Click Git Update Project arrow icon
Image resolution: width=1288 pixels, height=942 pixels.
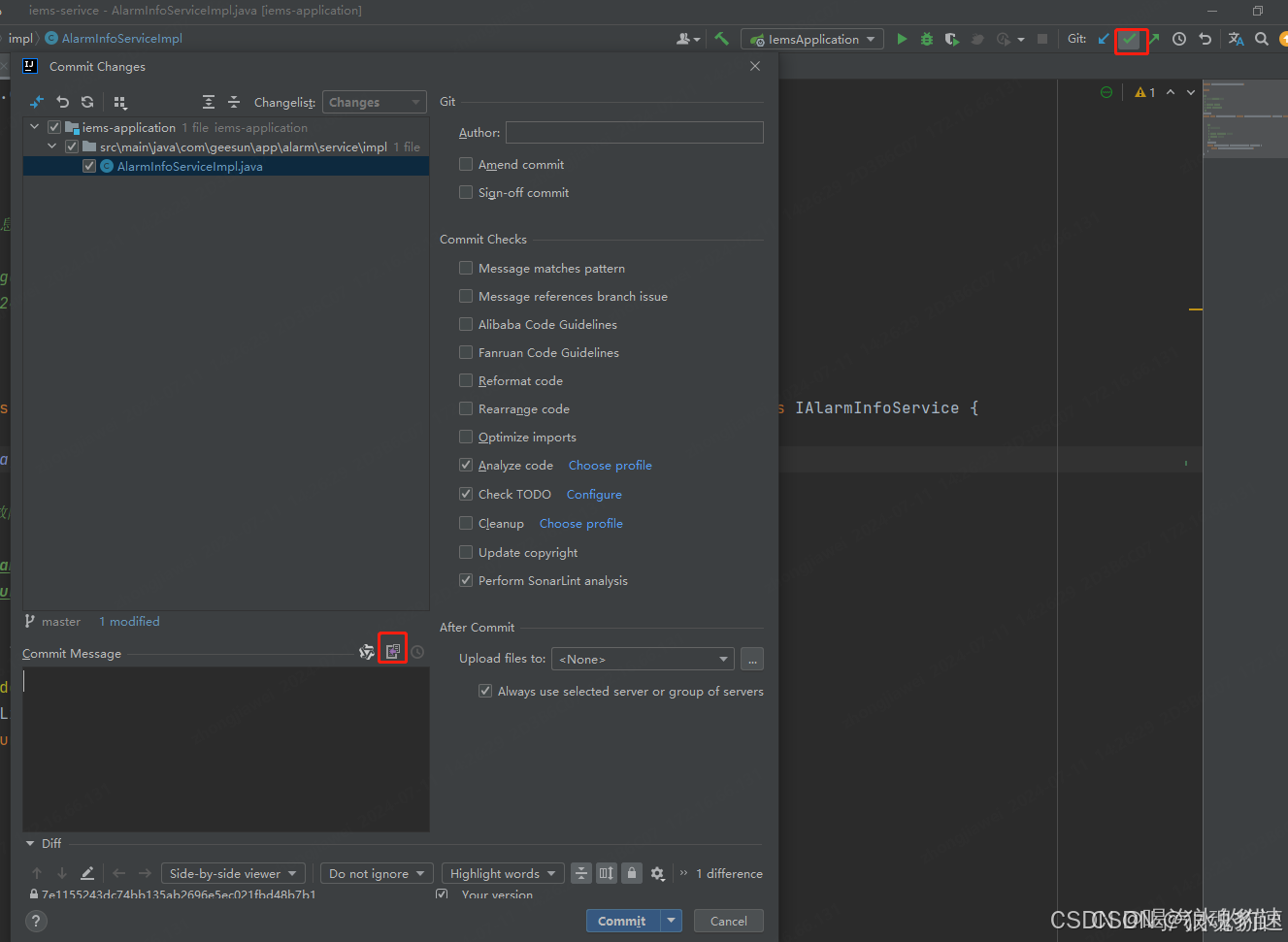(x=1104, y=39)
